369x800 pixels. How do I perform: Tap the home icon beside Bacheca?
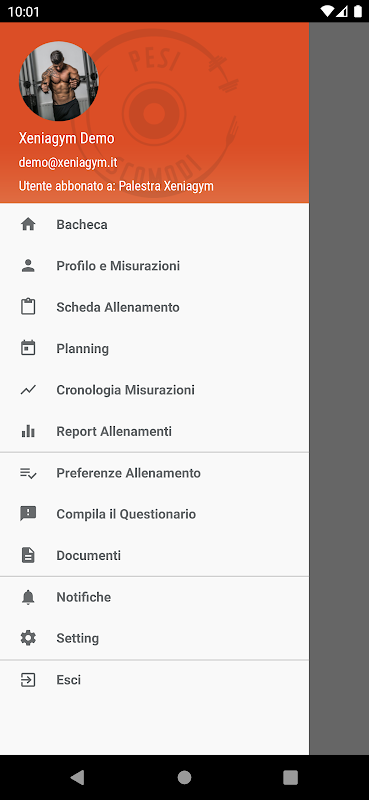(x=28, y=224)
